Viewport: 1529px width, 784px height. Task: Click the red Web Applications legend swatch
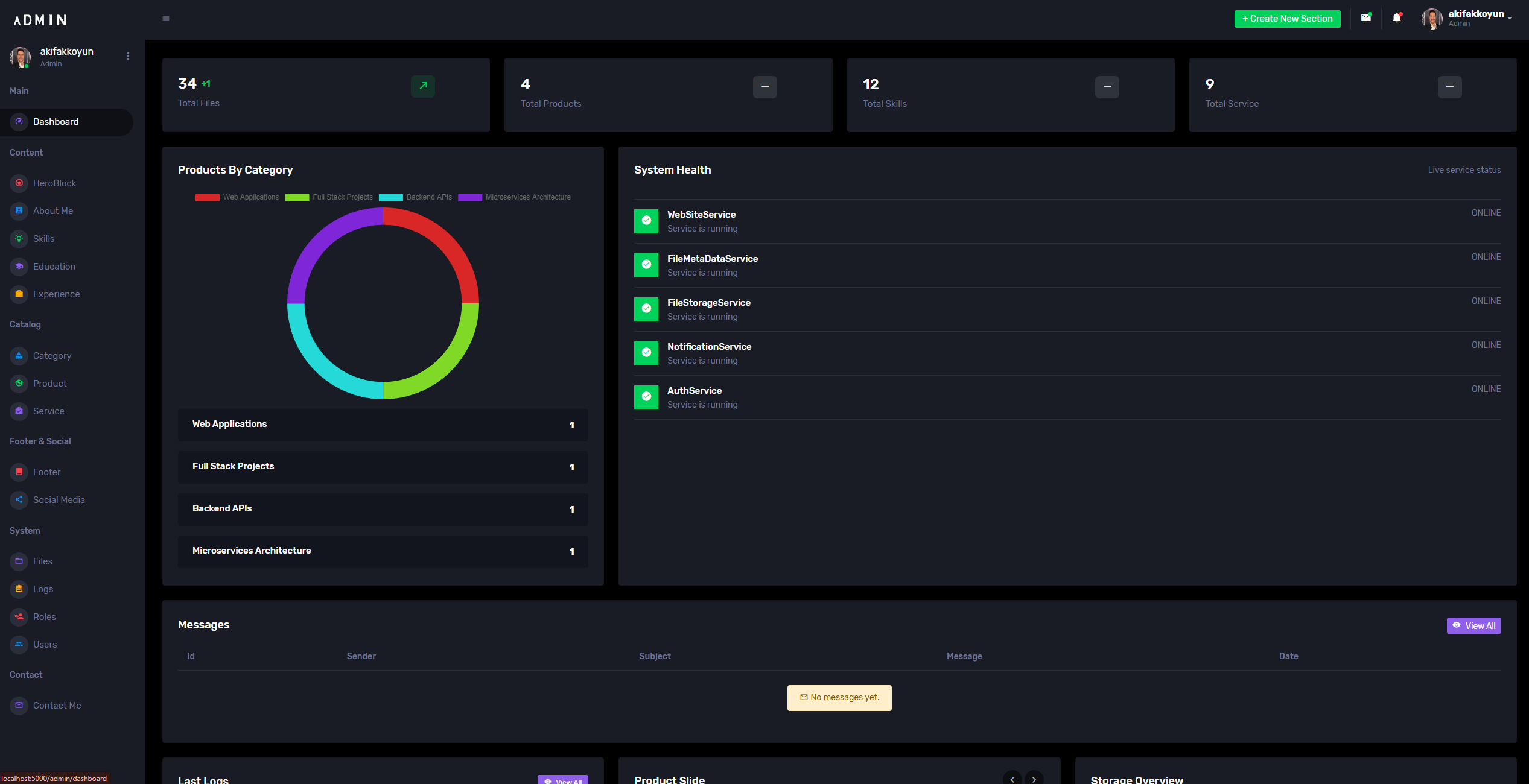click(x=208, y=197)
